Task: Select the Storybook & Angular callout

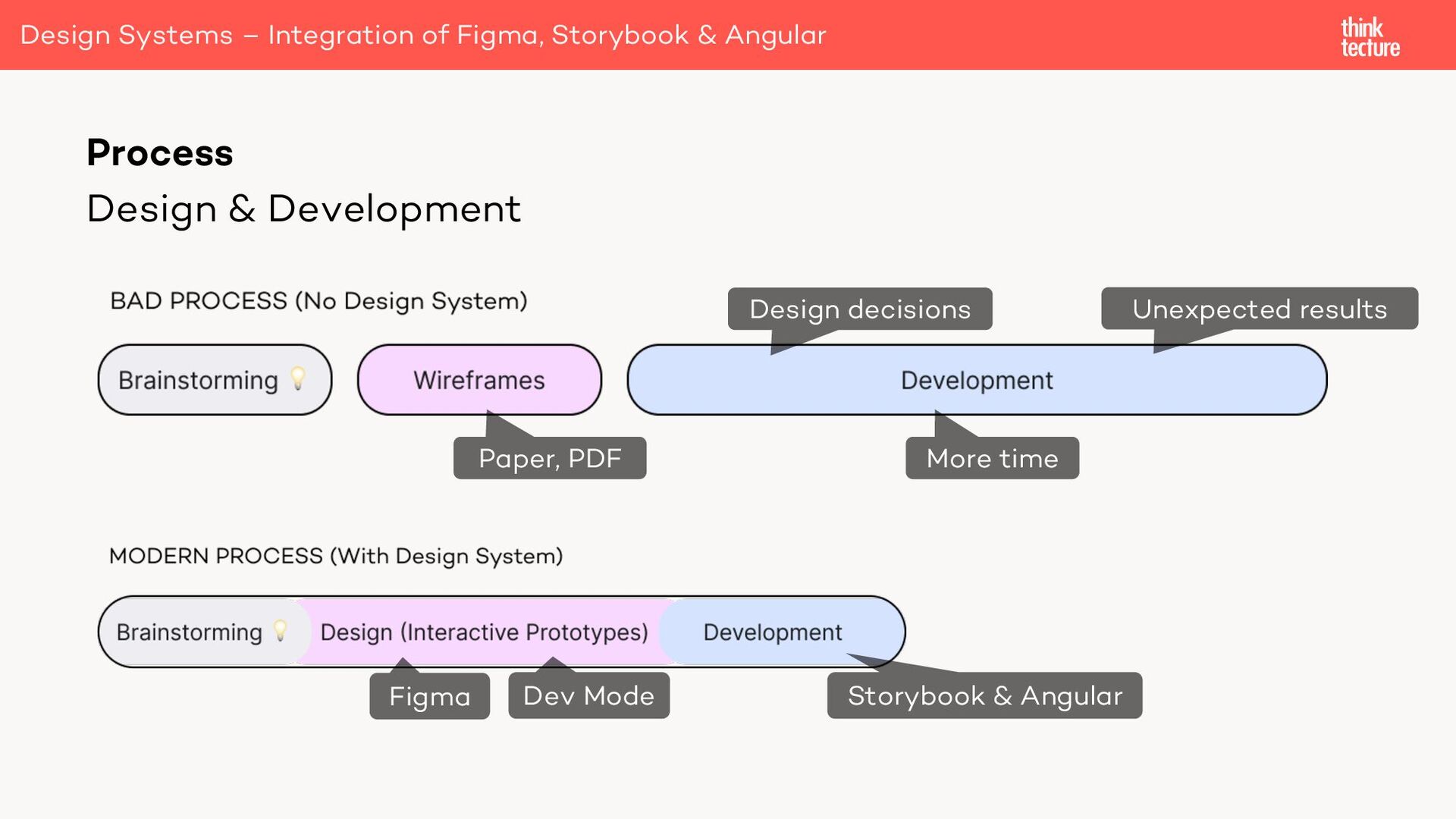Action: click(x=984, y=695)
